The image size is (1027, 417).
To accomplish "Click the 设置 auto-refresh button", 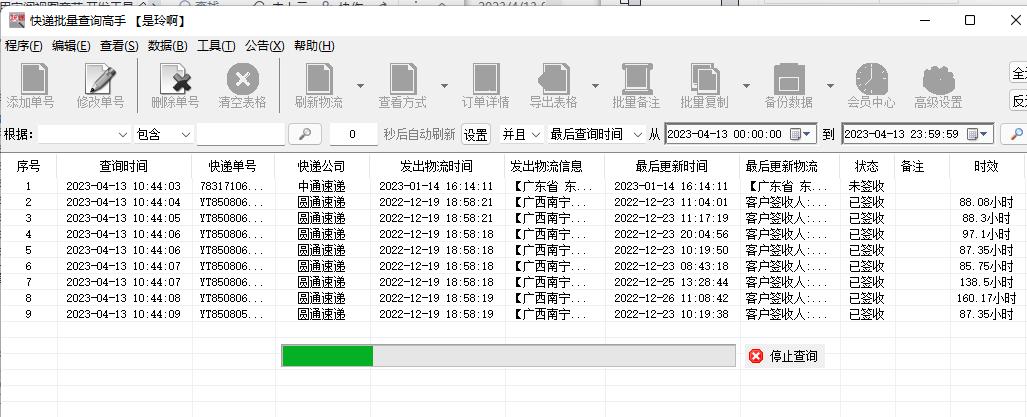I will pos(476,134).
